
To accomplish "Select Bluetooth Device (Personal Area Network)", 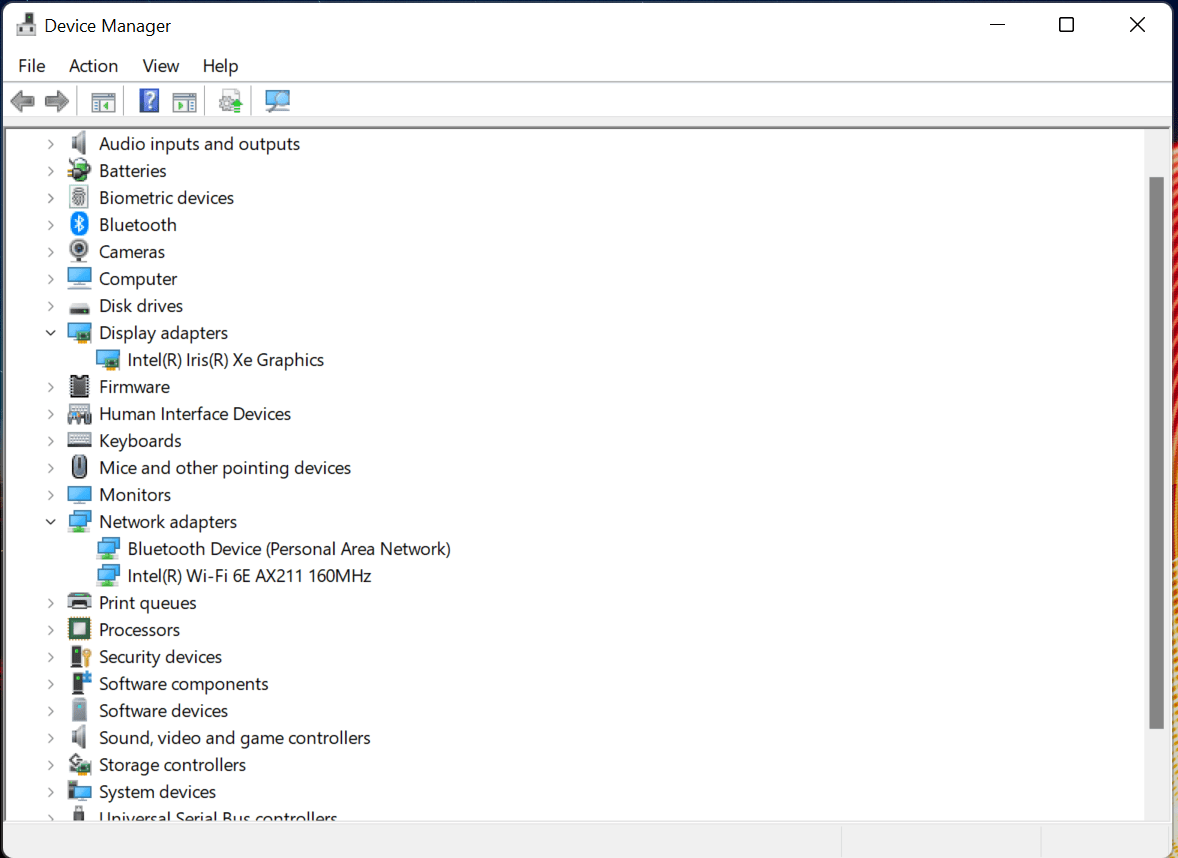I will (289, 548).
